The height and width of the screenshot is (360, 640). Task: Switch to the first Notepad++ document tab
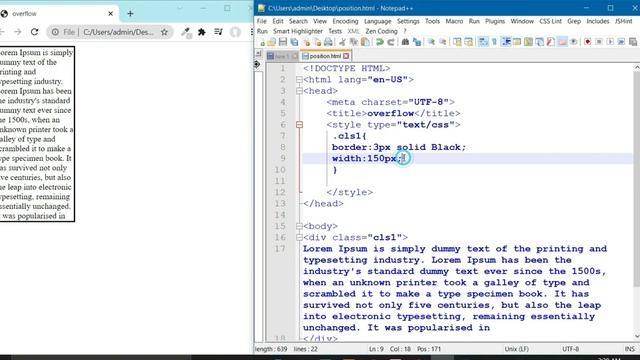click(x=282, y=56)
